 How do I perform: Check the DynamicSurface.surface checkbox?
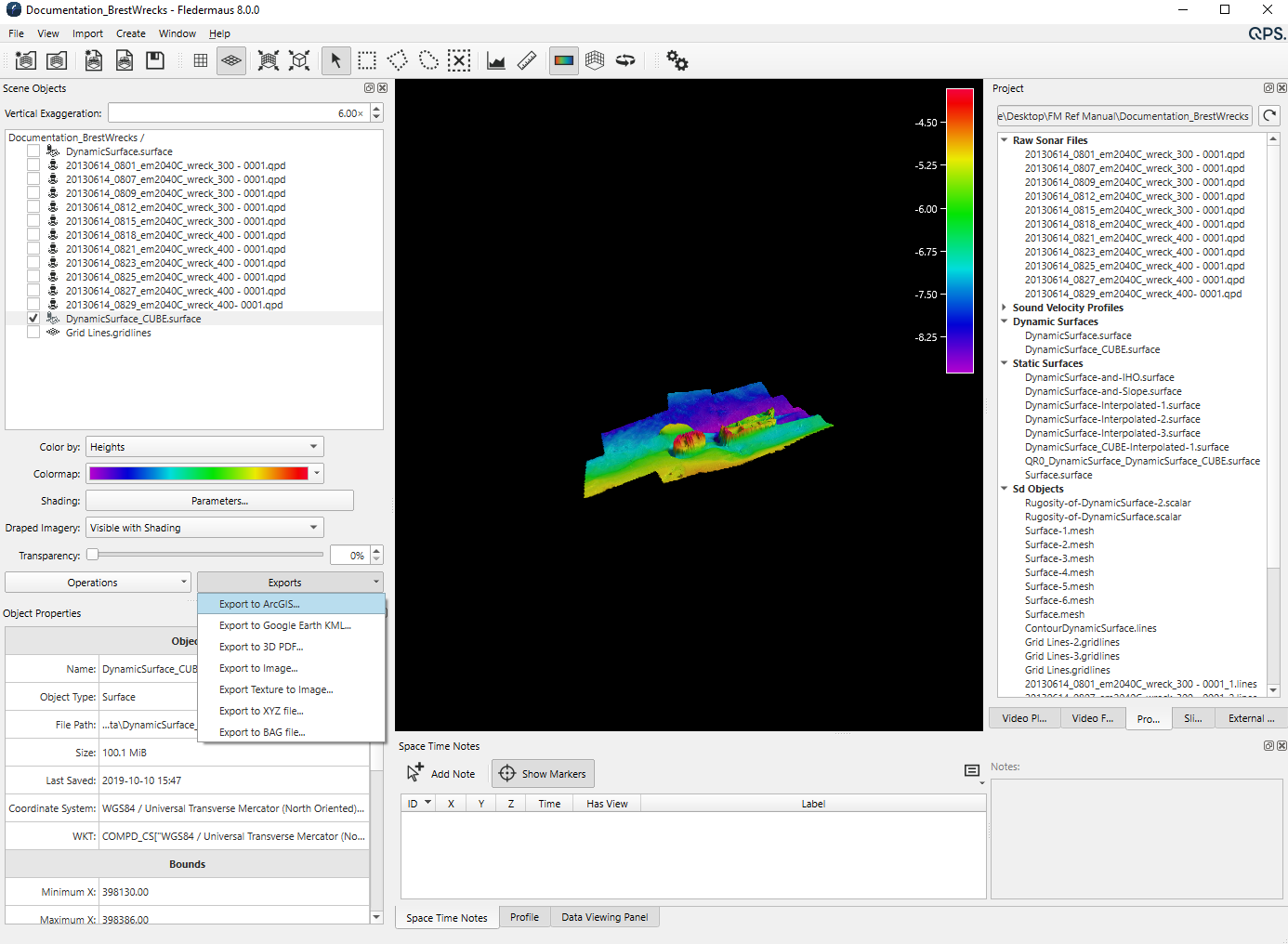pyautogui.click(x=33, y=151)
